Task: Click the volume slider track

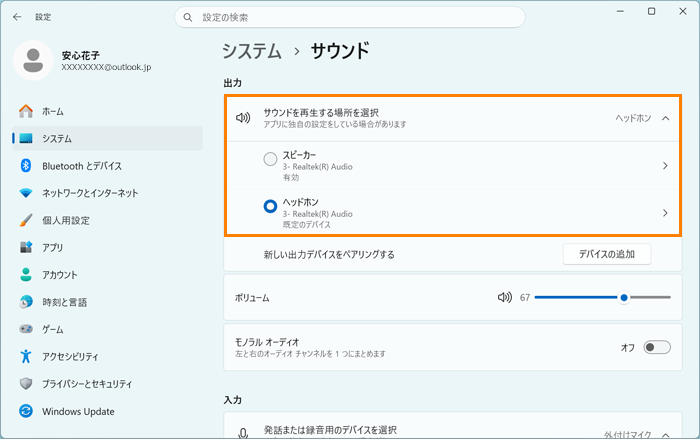Action: pos(602,297)
